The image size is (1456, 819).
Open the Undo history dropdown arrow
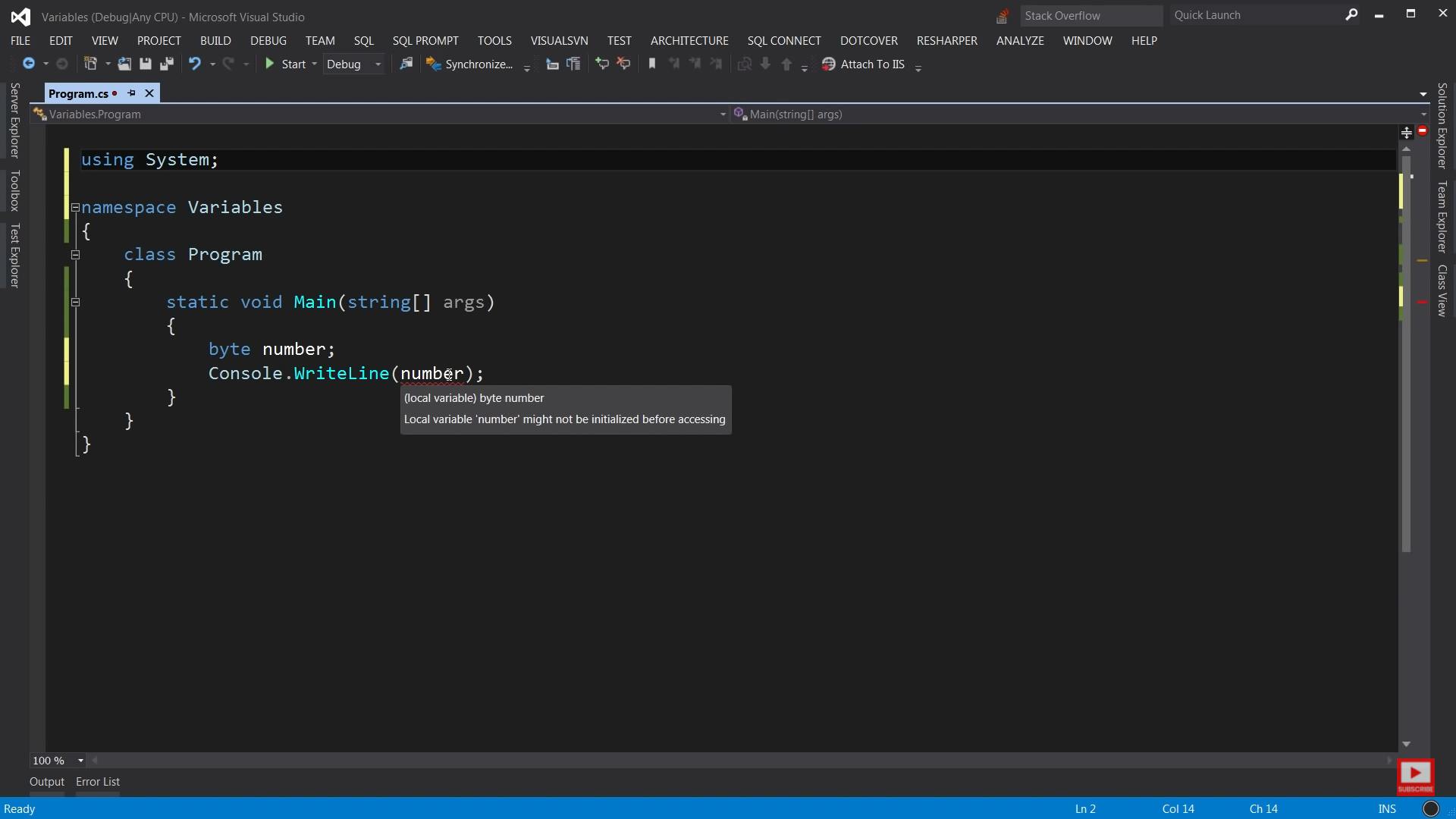coord(212,64)
